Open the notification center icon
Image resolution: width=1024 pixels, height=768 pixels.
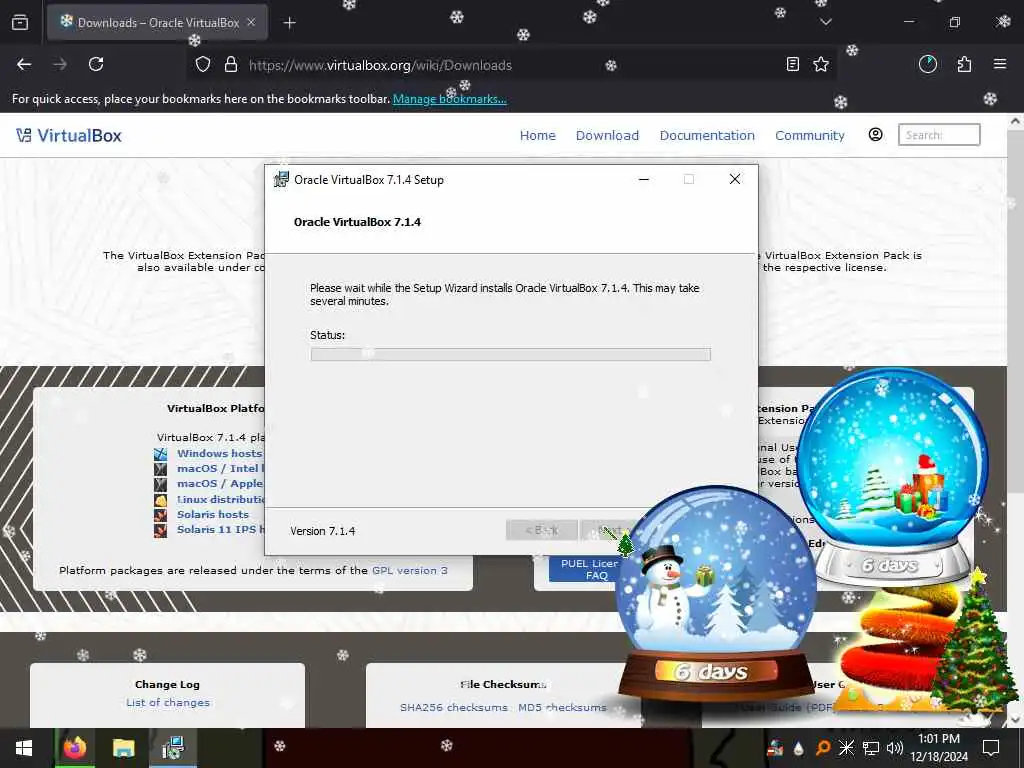pyautogui.click(x=991, y=748)
